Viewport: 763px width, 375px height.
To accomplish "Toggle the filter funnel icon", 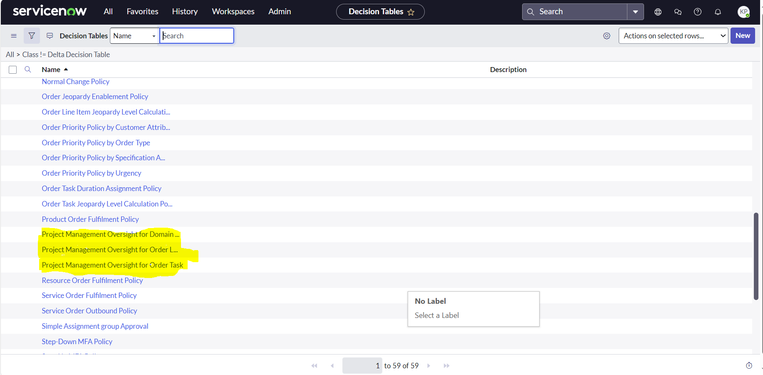I will (32, 36).
